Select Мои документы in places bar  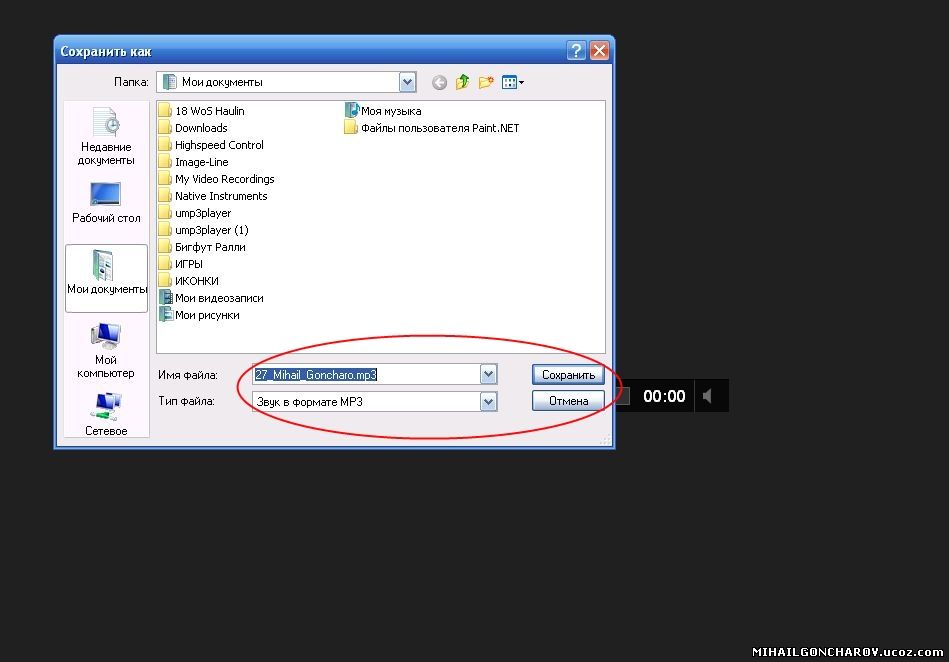[x=107, y=278]
